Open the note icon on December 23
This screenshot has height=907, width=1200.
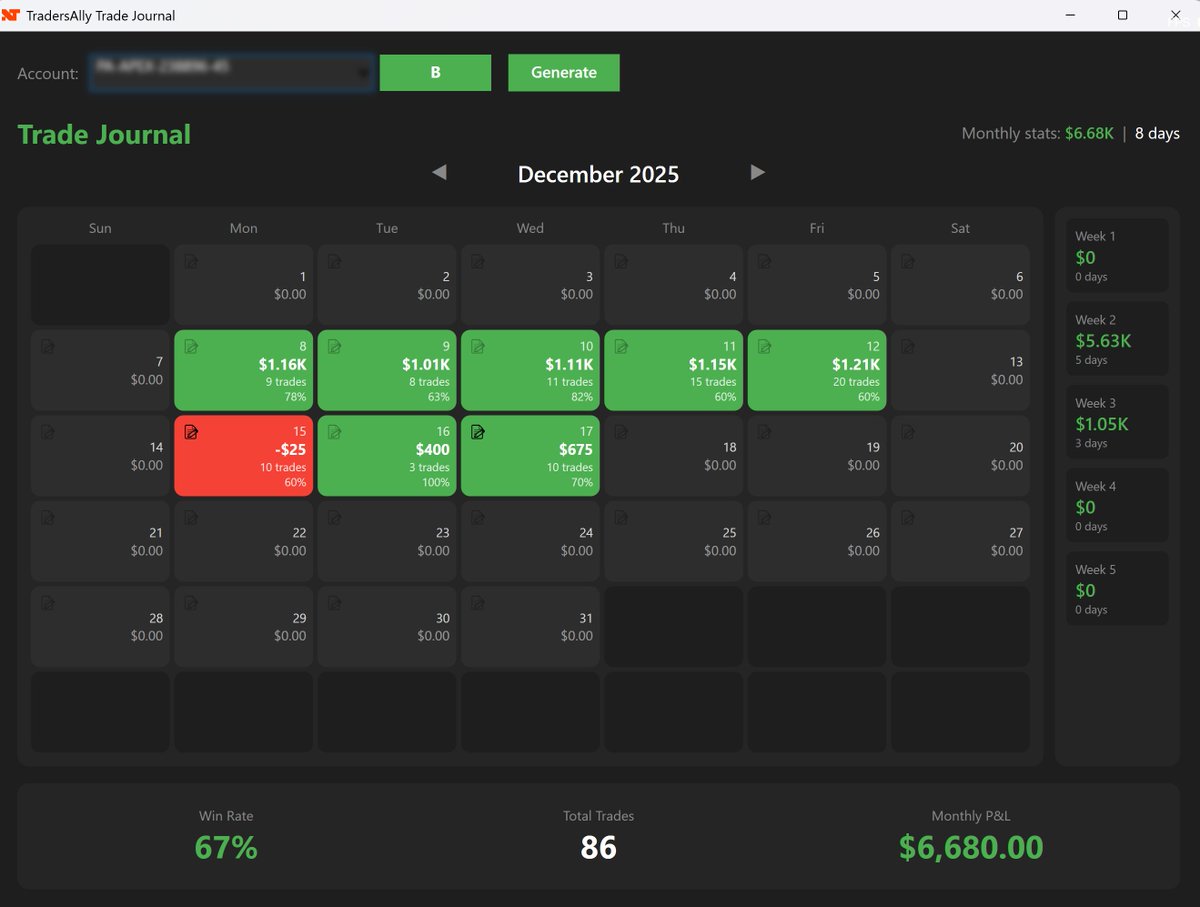pyautogui.click(x=335, y=518)
